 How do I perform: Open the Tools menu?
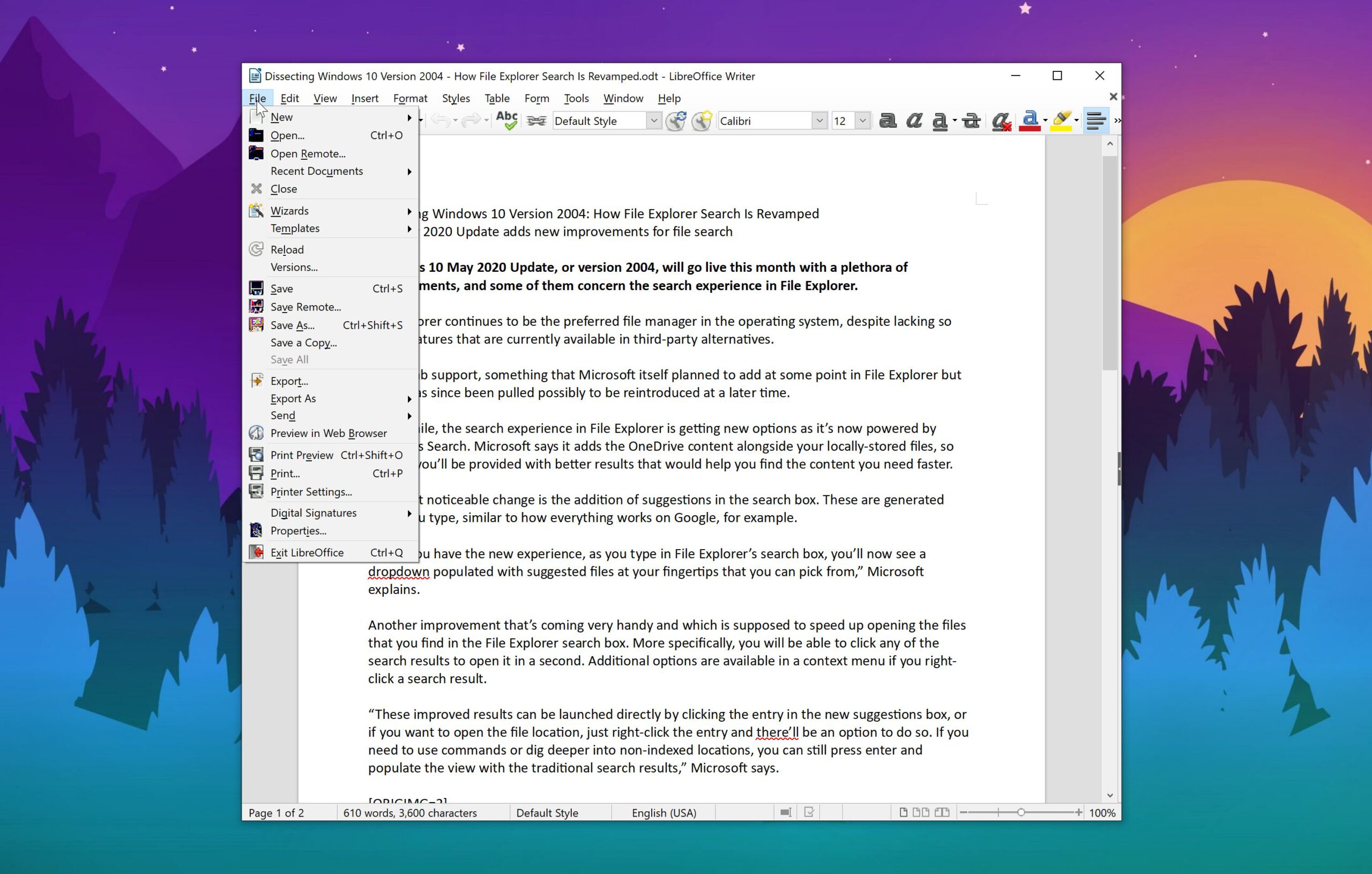click(576, 98)
